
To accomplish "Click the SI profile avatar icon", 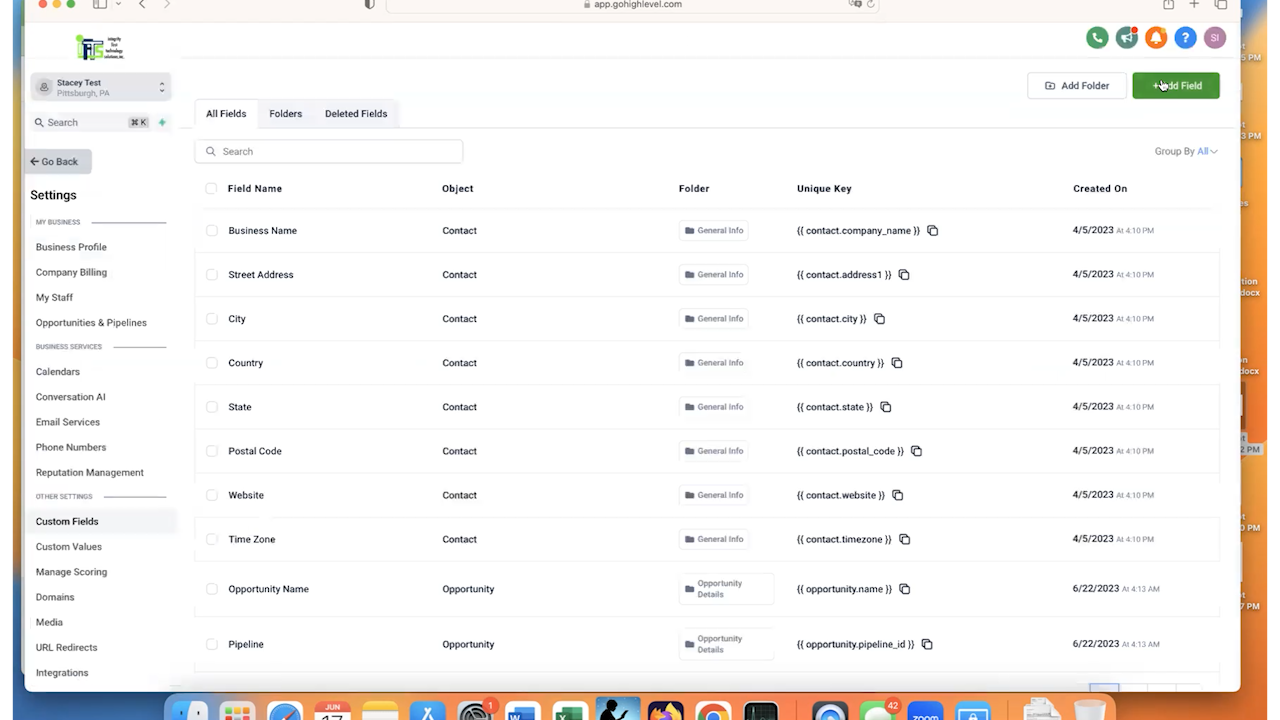I will pyautogui.click(x=1214, y=37).
